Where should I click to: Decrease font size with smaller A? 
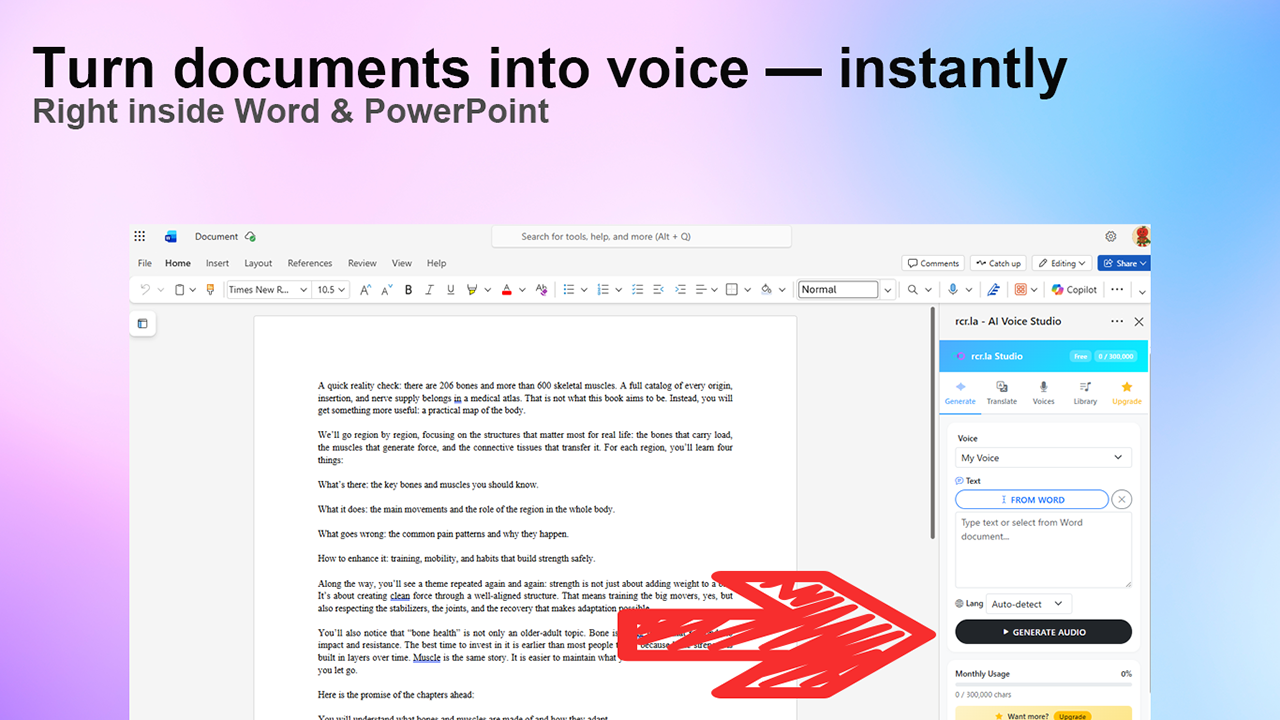click(387, 290)
